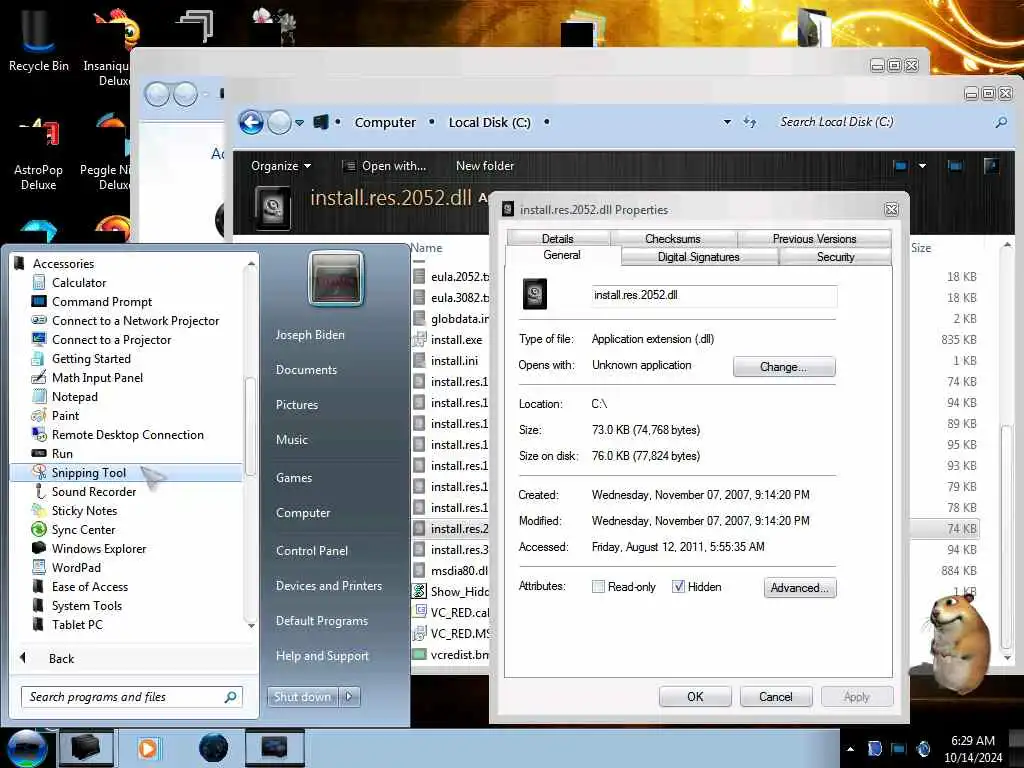Open Connect to a Projector entry
Image resolution: width=1024 pixels, height=768 pixels.
coord(111,340)
